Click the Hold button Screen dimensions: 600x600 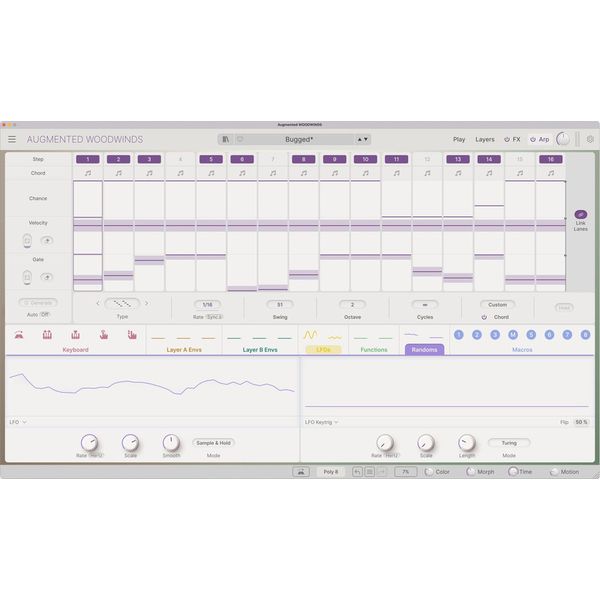tap(564, 307)
